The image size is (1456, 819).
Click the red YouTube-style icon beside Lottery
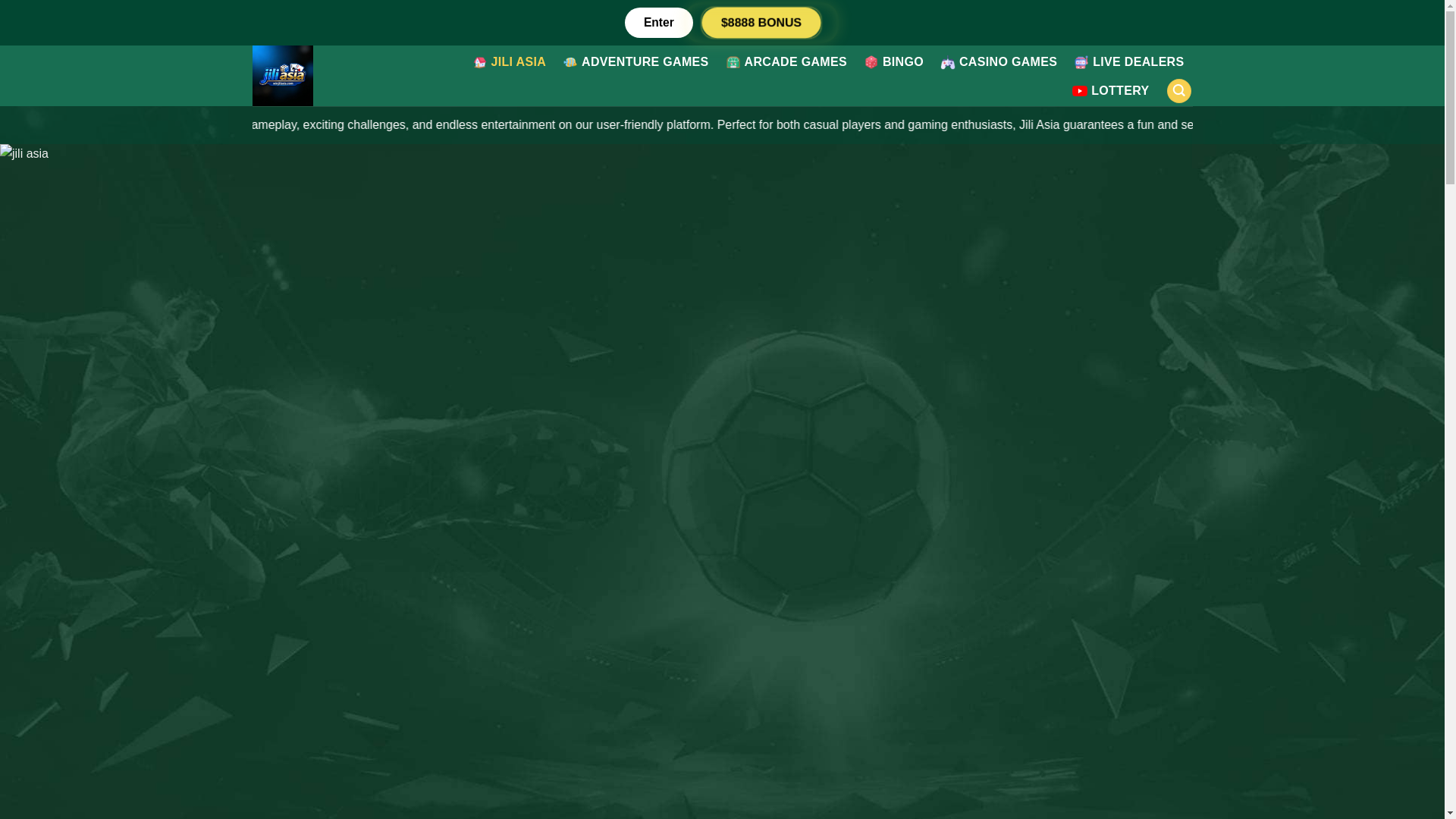pyautogui.click(x=1079, y=91)
